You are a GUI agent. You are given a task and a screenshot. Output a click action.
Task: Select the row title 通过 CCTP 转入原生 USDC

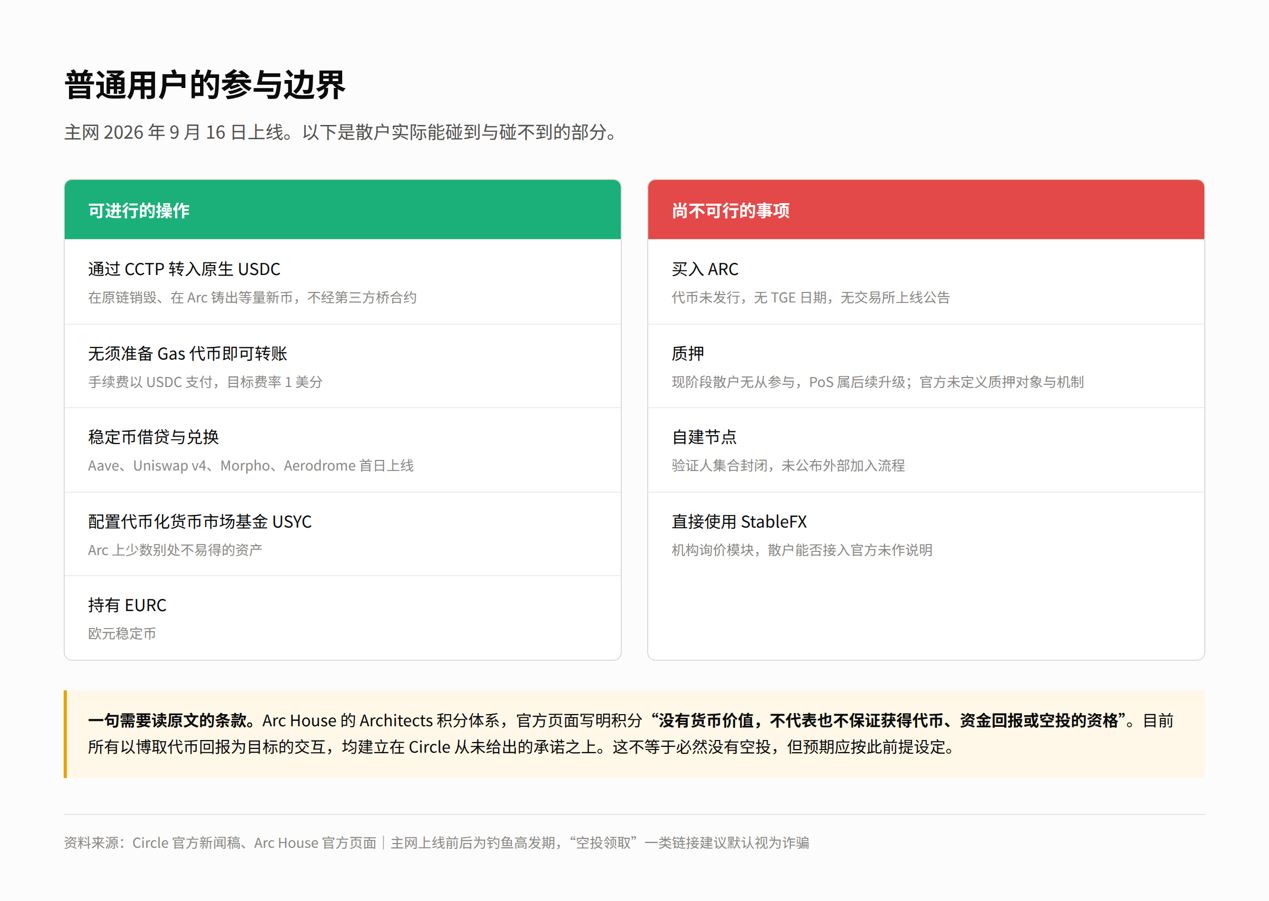click(184, 269)
